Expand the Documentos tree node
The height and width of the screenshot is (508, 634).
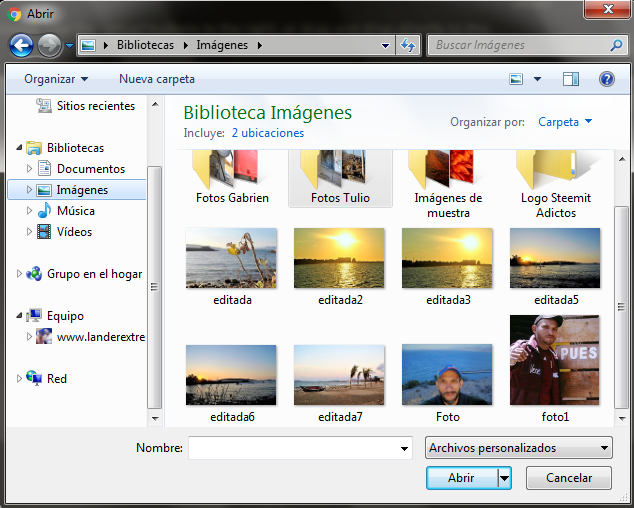pyautogui.click(x=29, y=168)
